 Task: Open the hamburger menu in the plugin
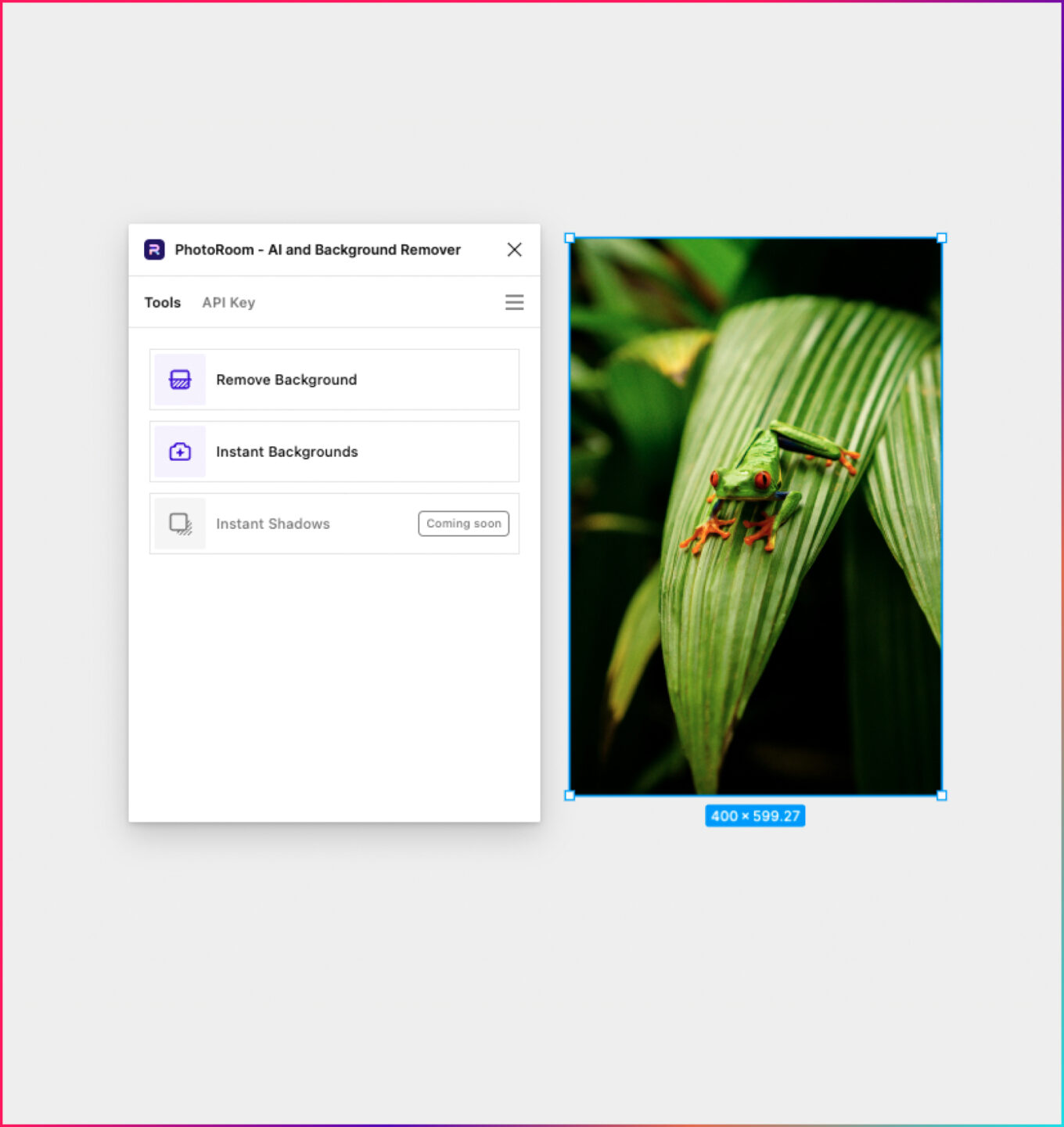(514, 303)
